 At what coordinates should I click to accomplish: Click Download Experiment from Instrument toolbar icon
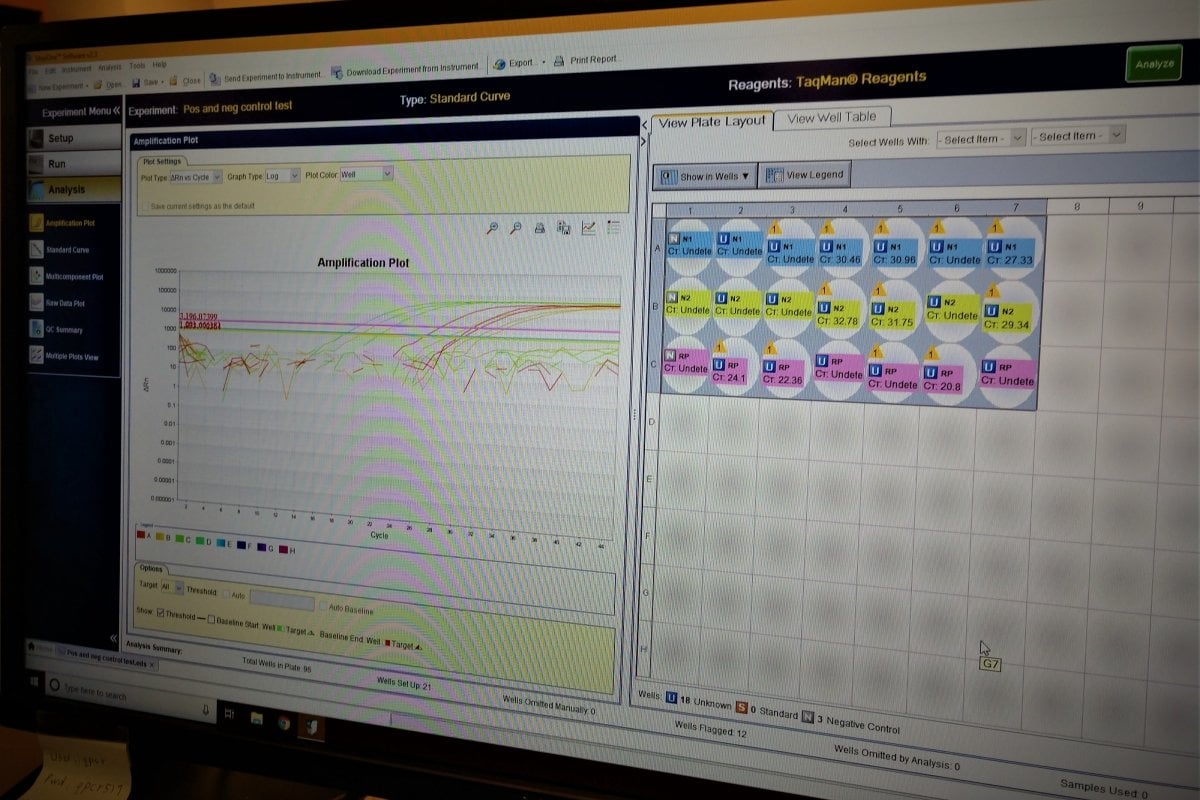click(337, 72)
